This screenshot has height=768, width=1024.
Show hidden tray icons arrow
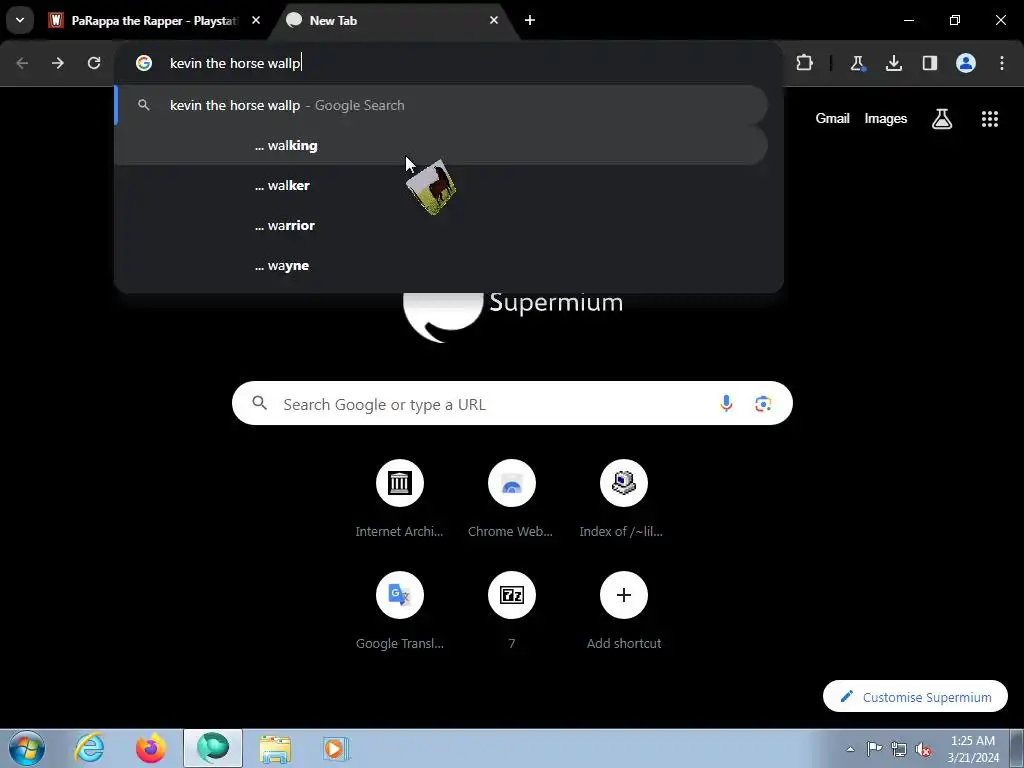click(x=850, y=749)
